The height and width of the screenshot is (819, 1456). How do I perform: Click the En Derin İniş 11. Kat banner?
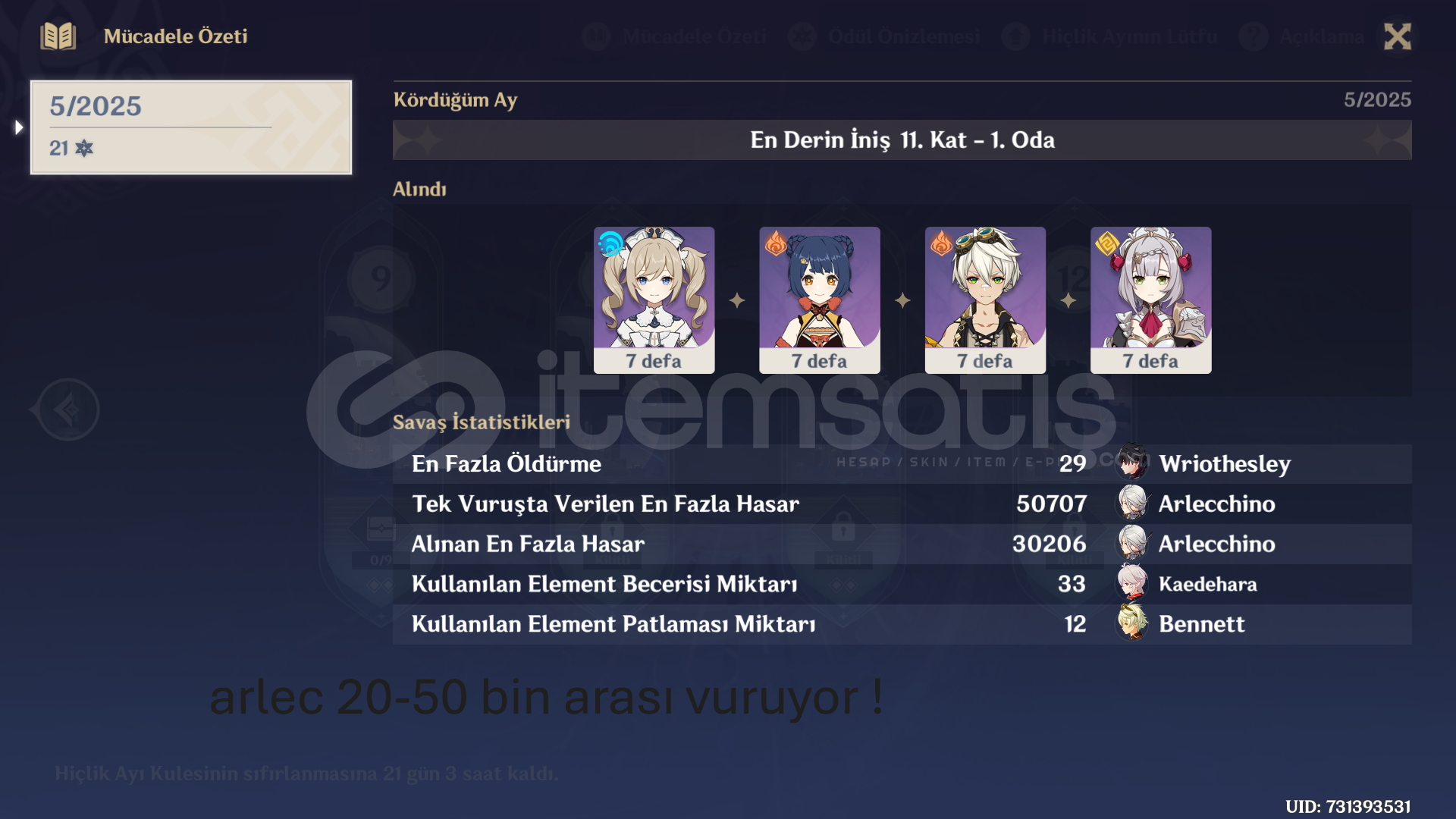coord(902,140)
